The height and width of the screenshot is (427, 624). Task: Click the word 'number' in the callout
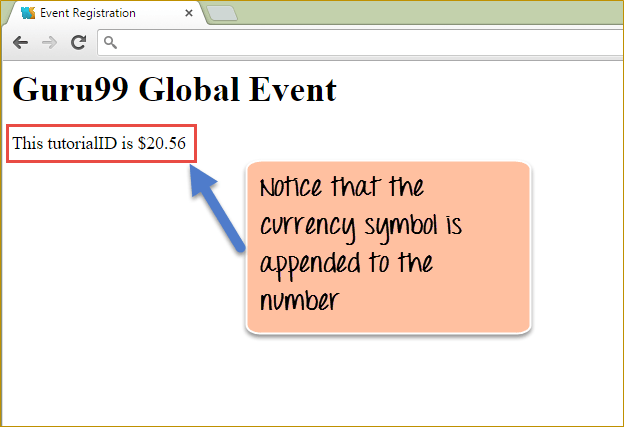pyautogui.click(x=300, y=301)
